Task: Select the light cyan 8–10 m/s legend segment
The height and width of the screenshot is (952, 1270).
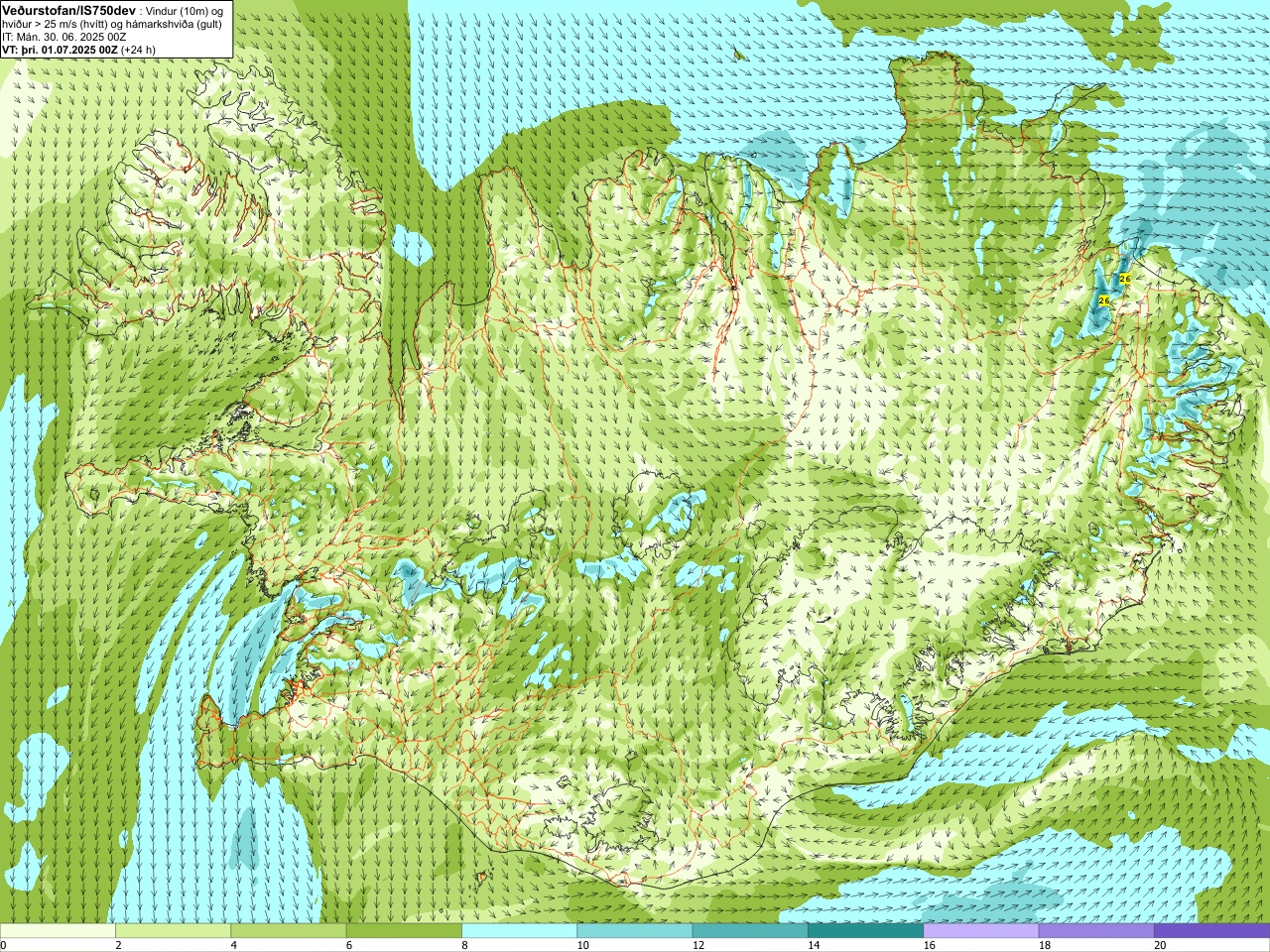Action: [519, 931]
